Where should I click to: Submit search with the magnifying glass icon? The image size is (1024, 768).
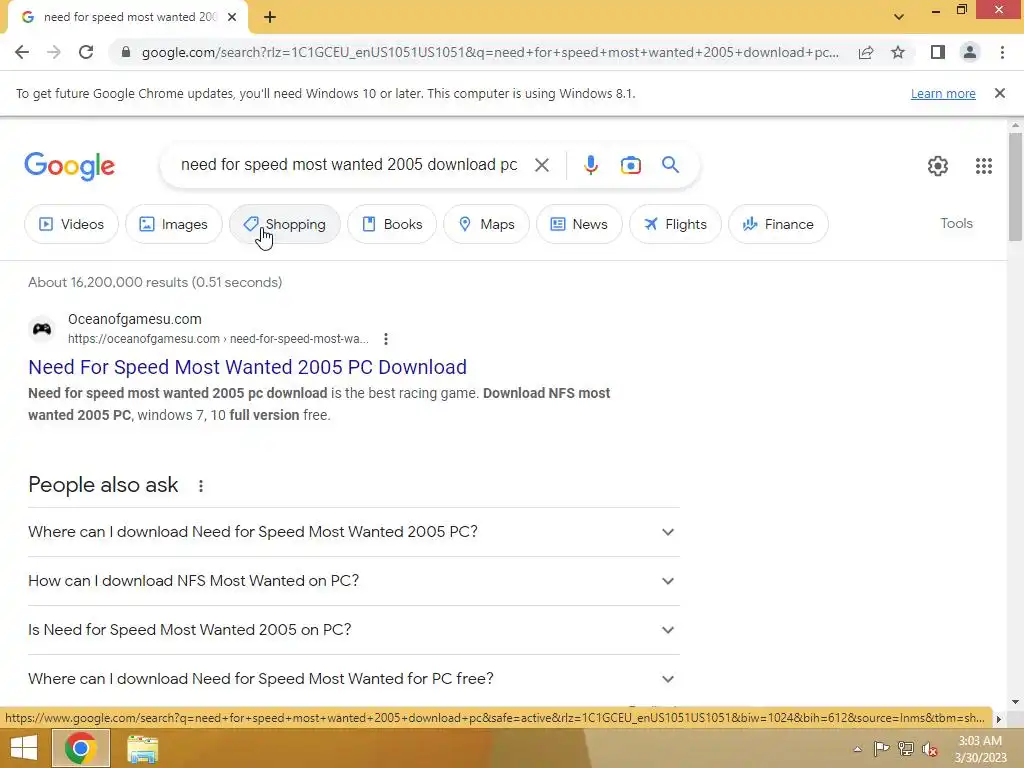coord(670,165)
